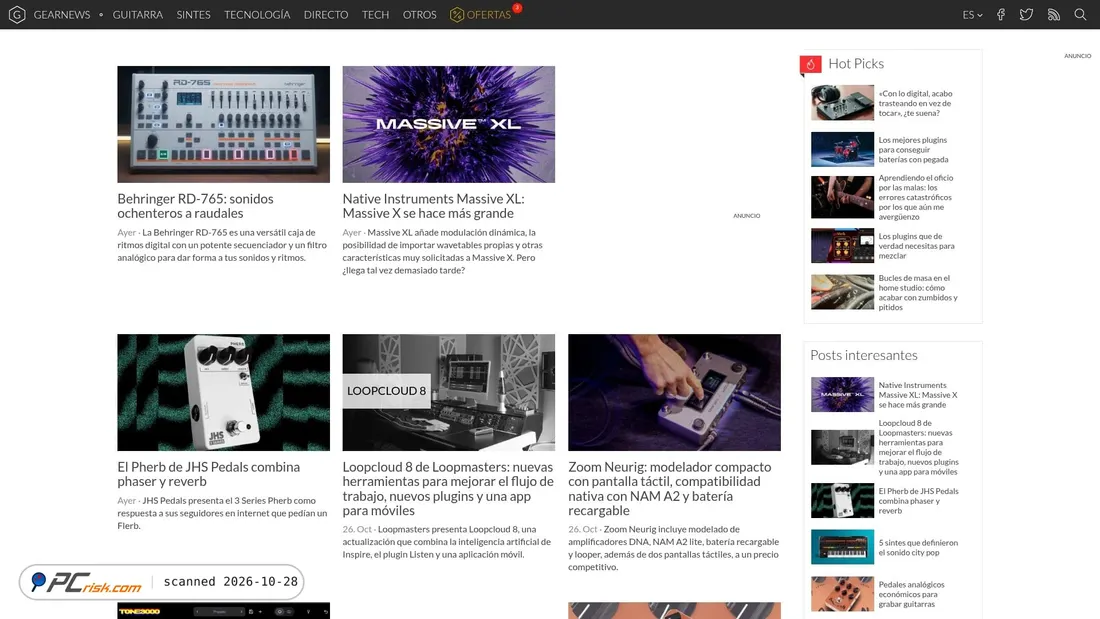The height and width of the screenshot is (619, 1100).
Task: Click the Loopcloud 8 studio image
Action: pyautogui.click(x=448, y=392)
